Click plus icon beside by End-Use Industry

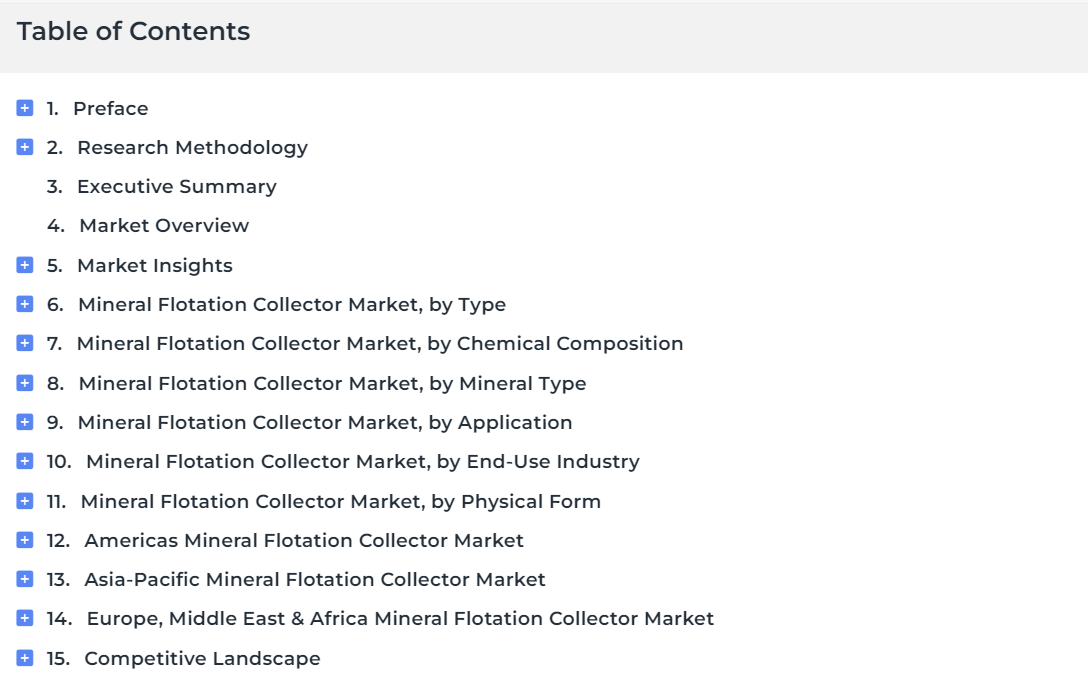[25, 461]
